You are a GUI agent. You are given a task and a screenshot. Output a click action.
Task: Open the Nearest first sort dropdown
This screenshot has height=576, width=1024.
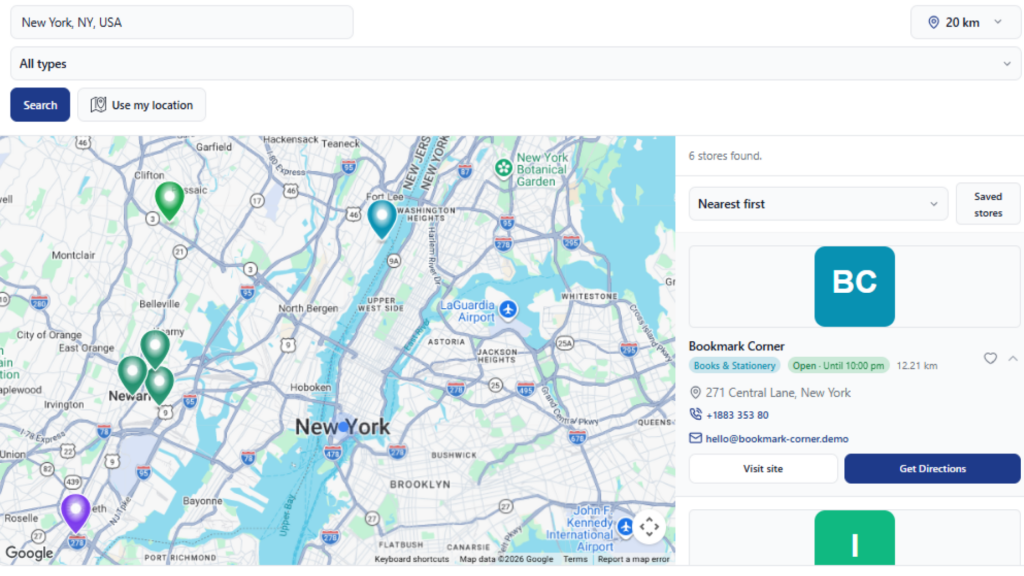pyautogui.click(x=818, y=204)
